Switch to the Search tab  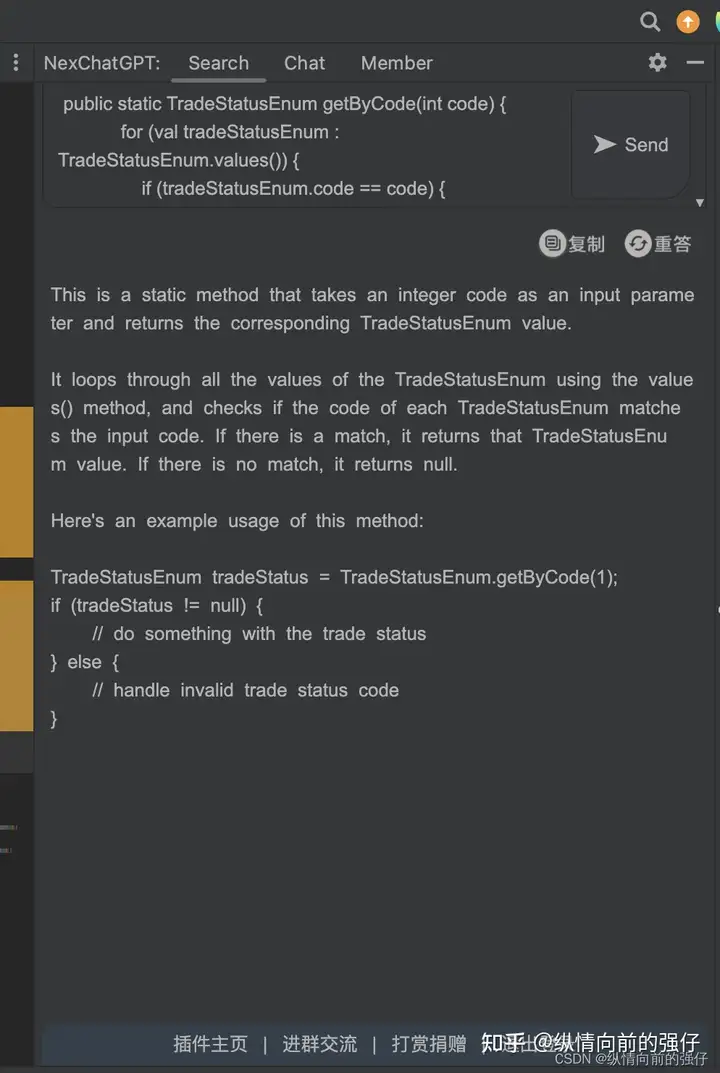(x=218, y=62)
